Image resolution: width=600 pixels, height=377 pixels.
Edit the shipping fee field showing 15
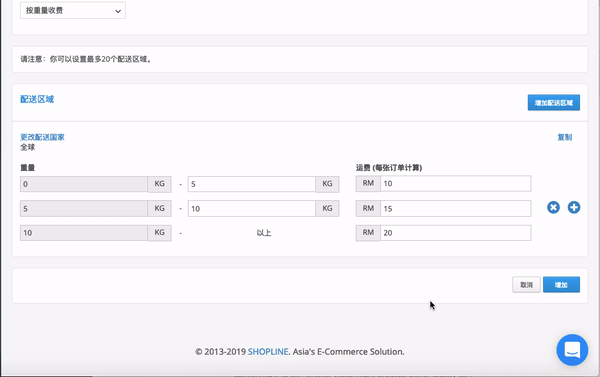[x=456, y=209]
